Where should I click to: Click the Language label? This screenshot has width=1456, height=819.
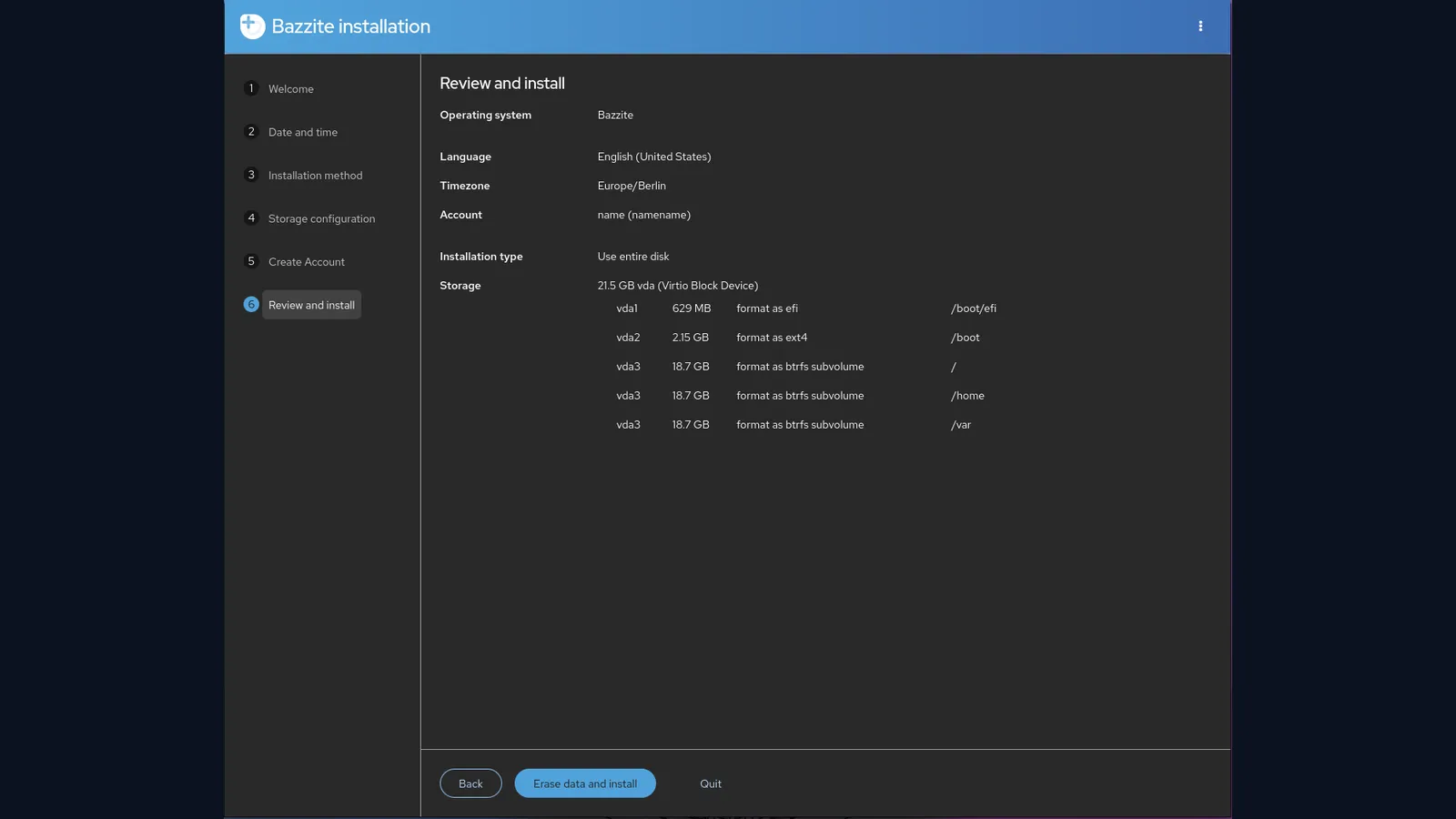465,157
